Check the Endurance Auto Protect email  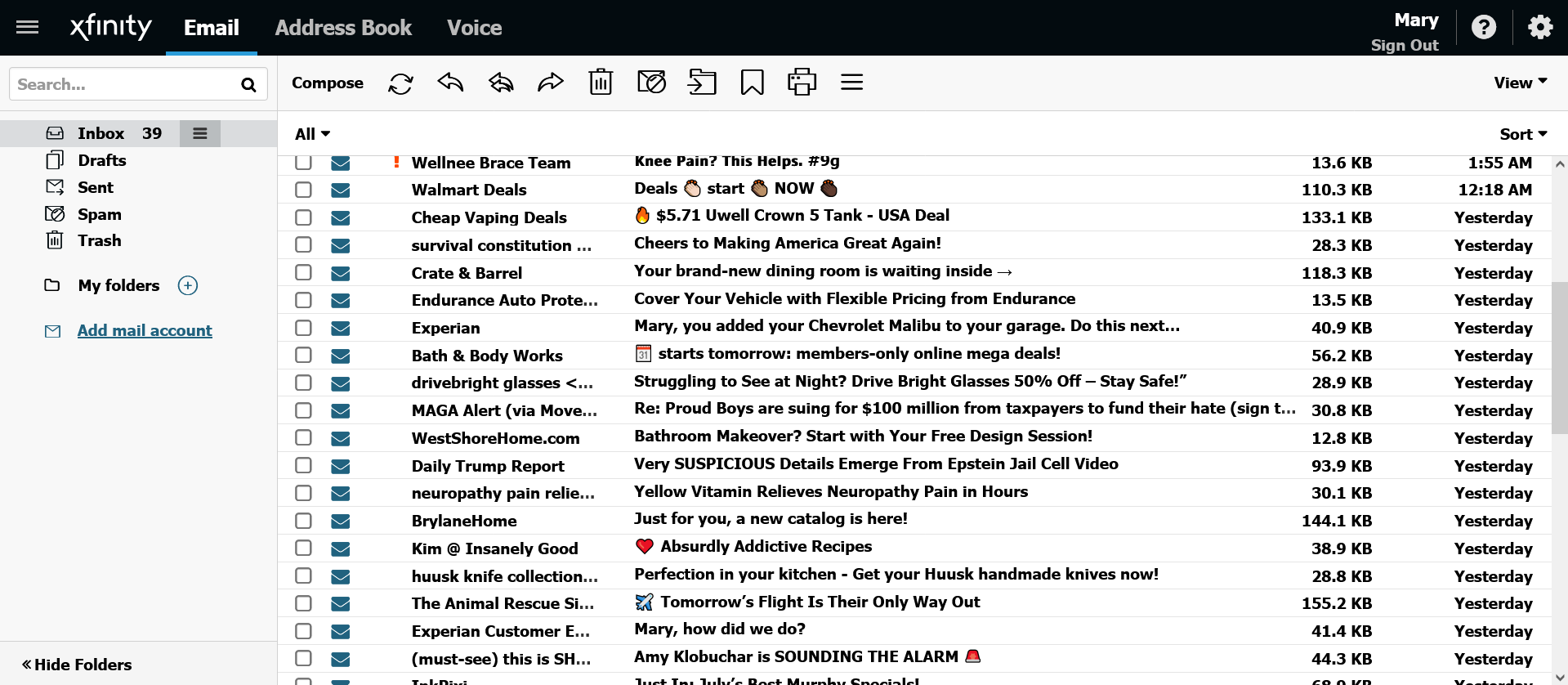[x=303, y=300]
